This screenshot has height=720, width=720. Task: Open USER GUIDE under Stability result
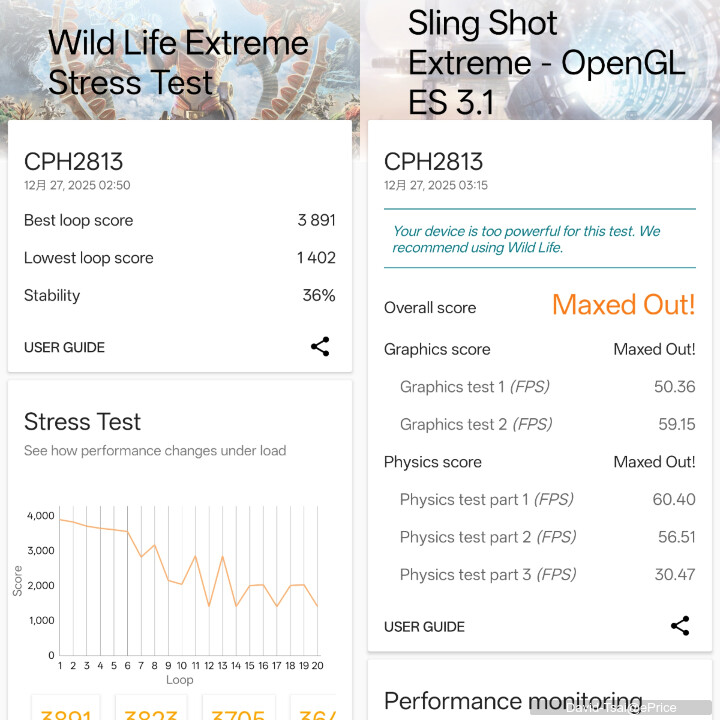point(64,348)
